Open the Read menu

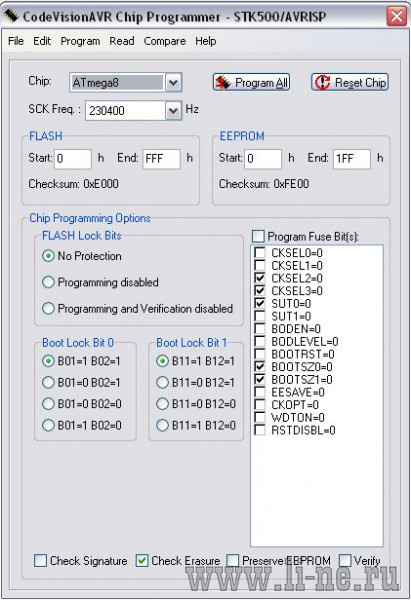click(122, 41)
